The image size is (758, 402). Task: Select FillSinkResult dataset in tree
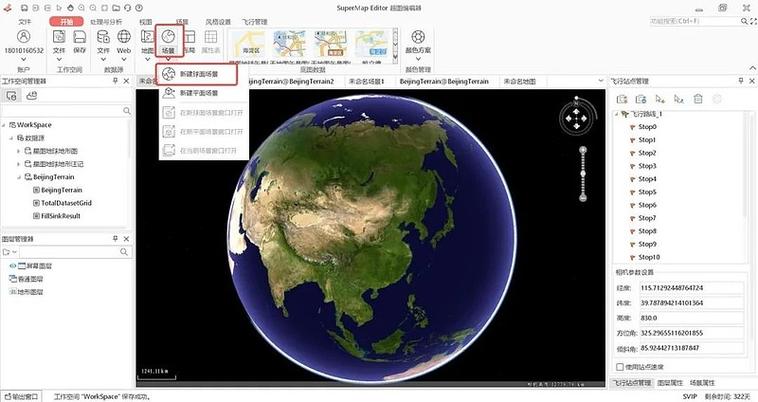click(x=60, y=216)
